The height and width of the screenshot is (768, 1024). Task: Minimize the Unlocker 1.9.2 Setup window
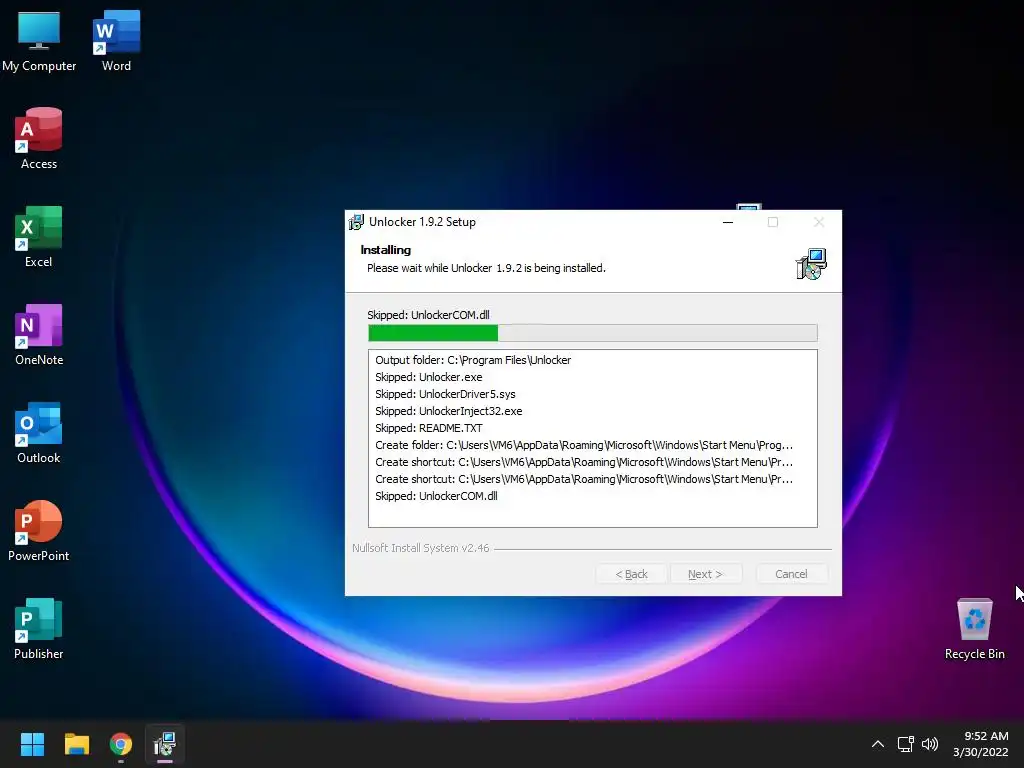pyautogui.click(x=728, y=222)
